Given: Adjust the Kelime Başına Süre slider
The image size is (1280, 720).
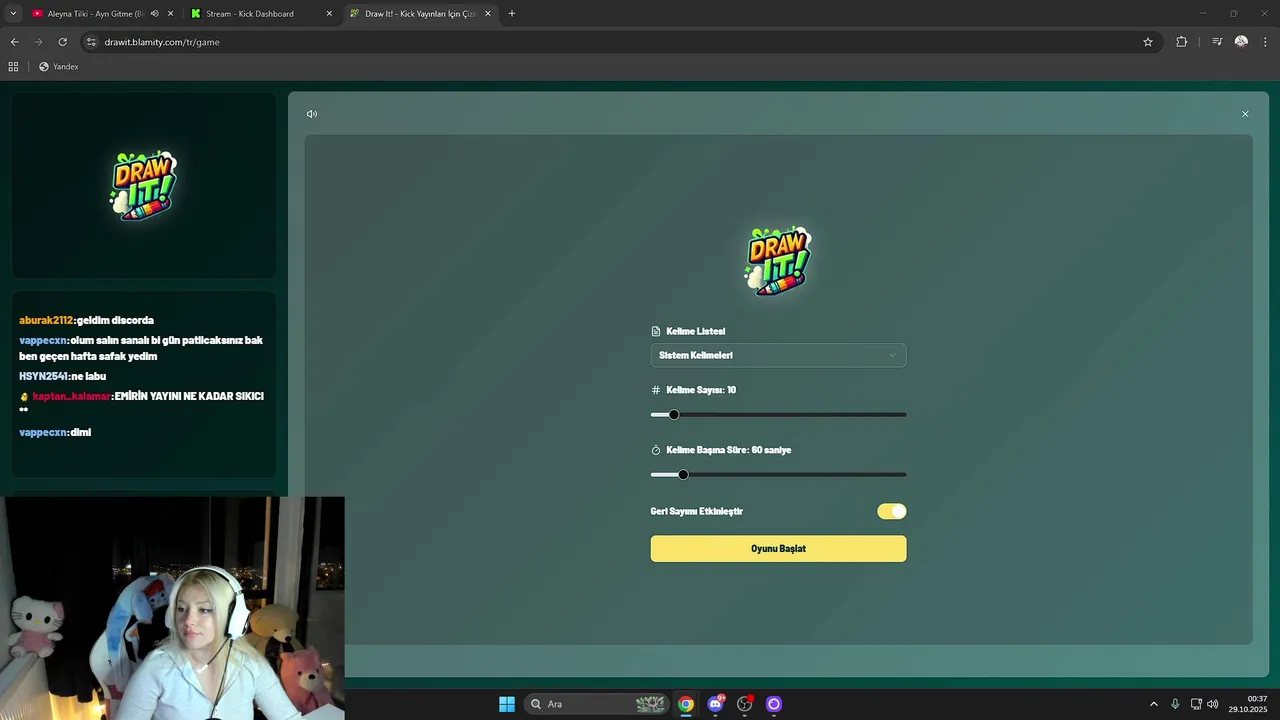Looking at the screenshot, I should click(x=778, y=475).
